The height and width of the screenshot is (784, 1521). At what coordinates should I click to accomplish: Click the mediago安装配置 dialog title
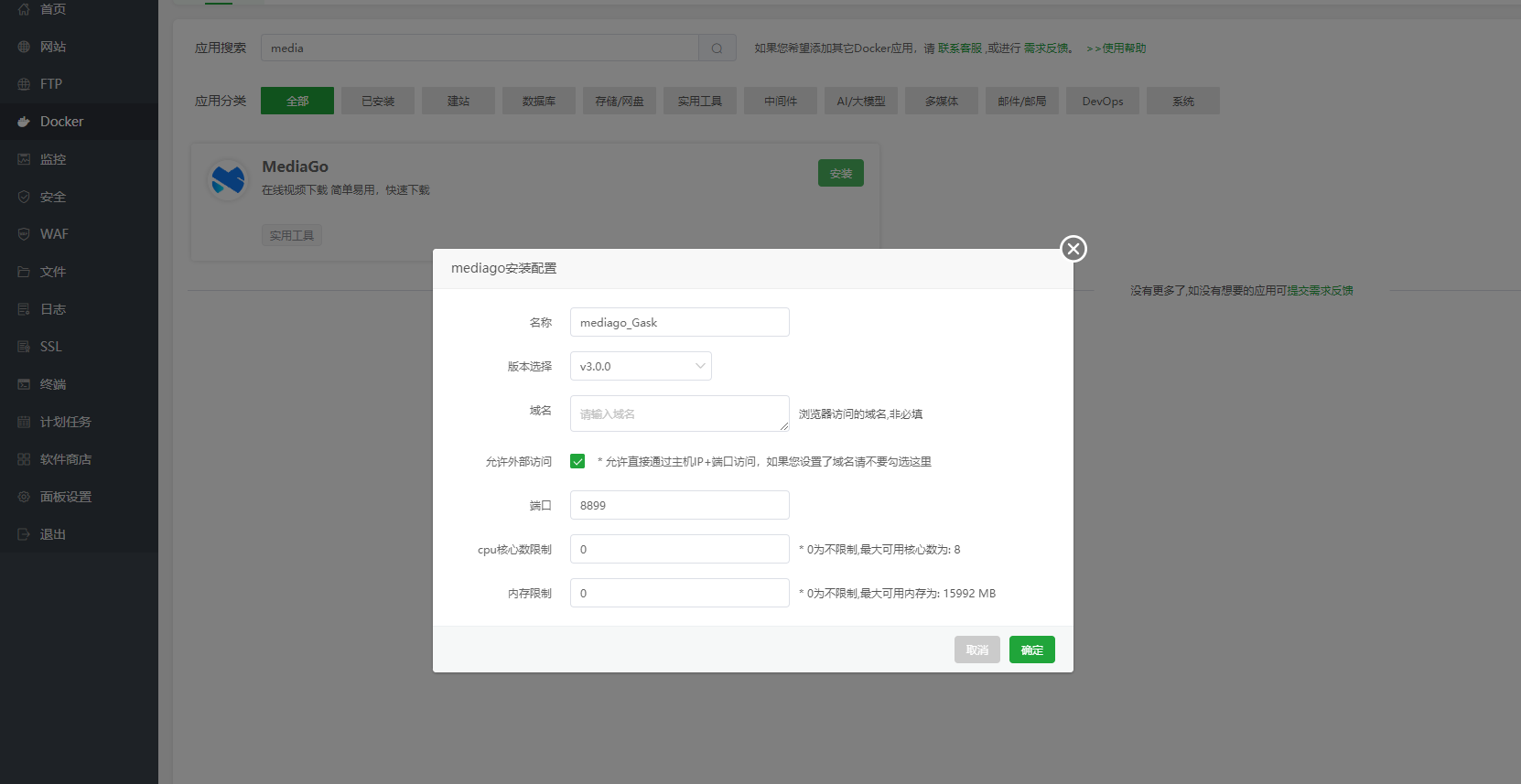[x=504, y=268]
